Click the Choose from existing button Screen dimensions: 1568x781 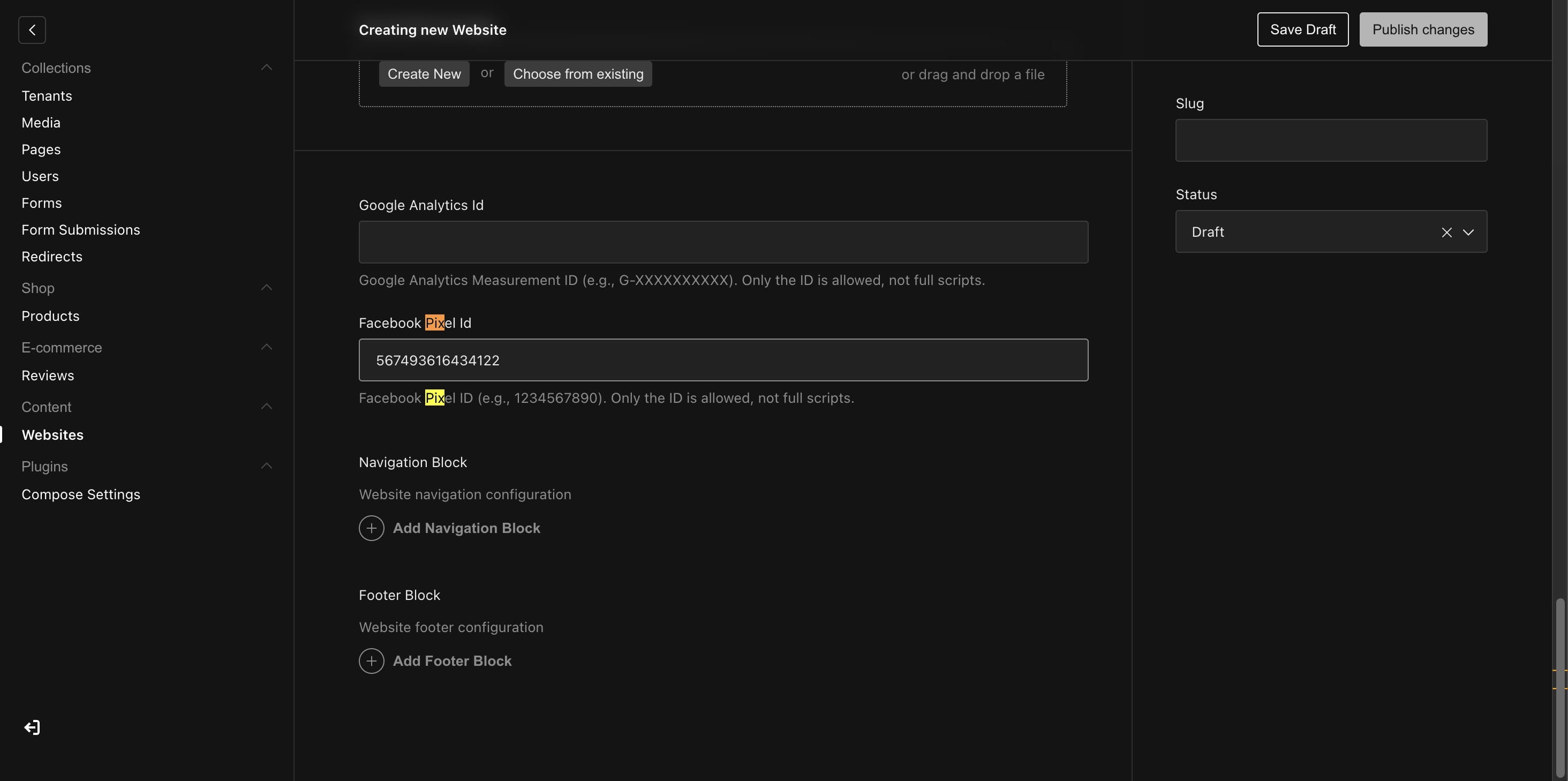[578, 74]
